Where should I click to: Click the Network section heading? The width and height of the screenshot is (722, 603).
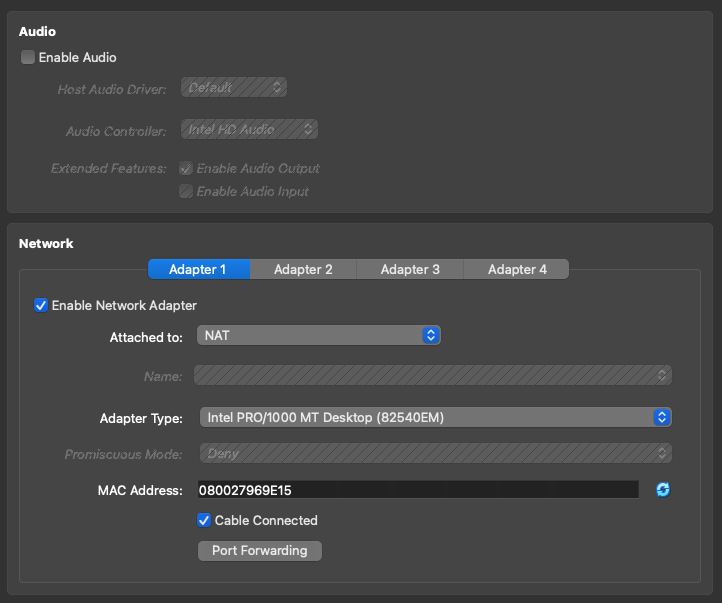click(46, 243)
